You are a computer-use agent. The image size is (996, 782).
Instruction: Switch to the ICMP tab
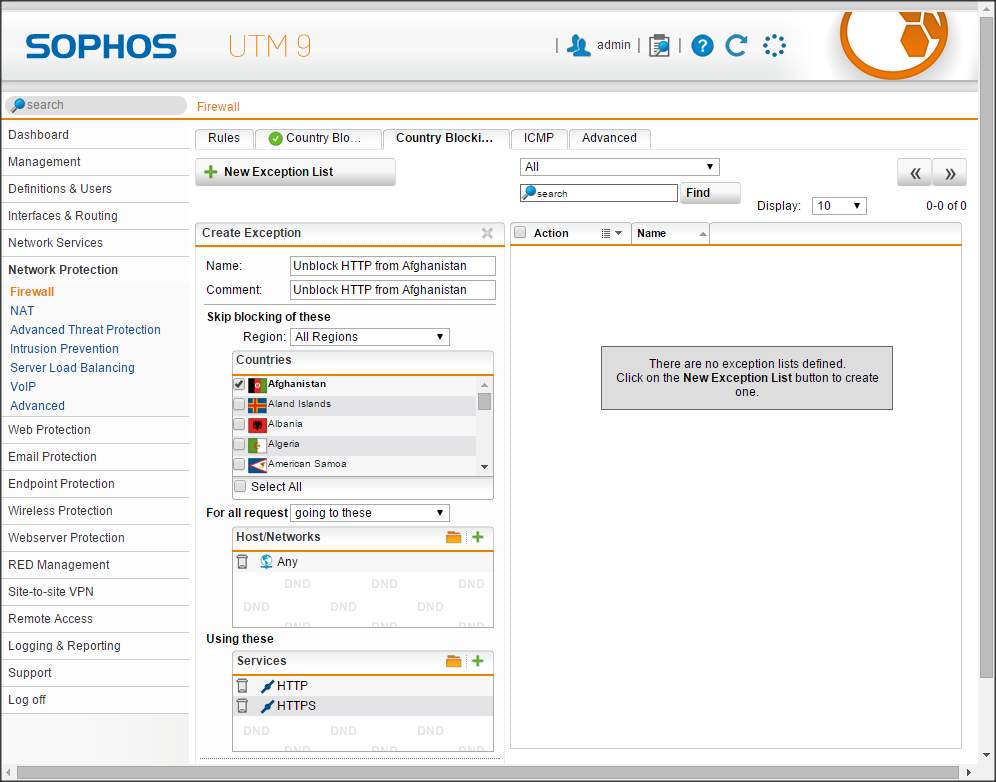[x=538, y=138]
